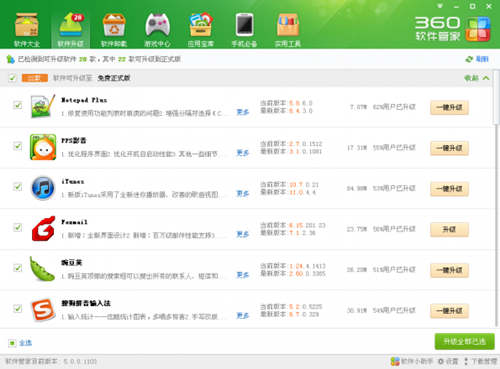Click the 豌豆荚 green pea pod icon
Image resolution: width=500 pixels, height=369 pixels.
[42, 269]
